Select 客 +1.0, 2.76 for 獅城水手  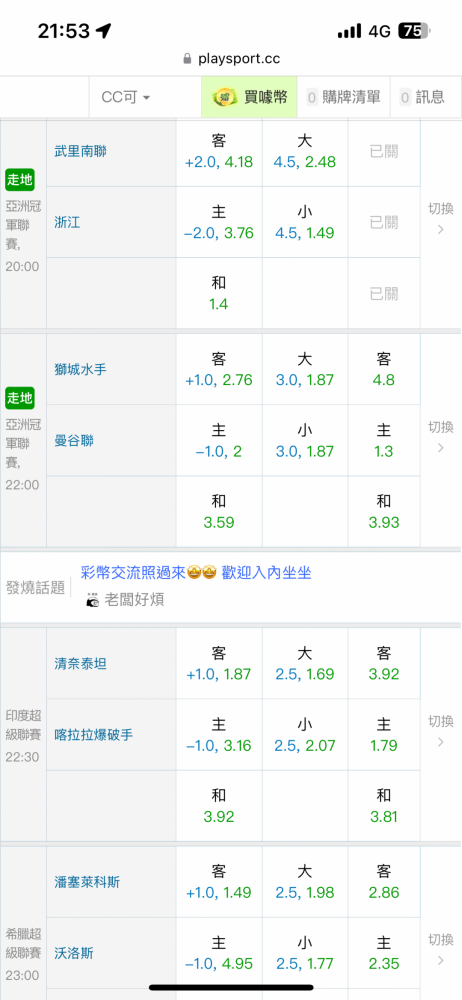[x=219, y=369]
